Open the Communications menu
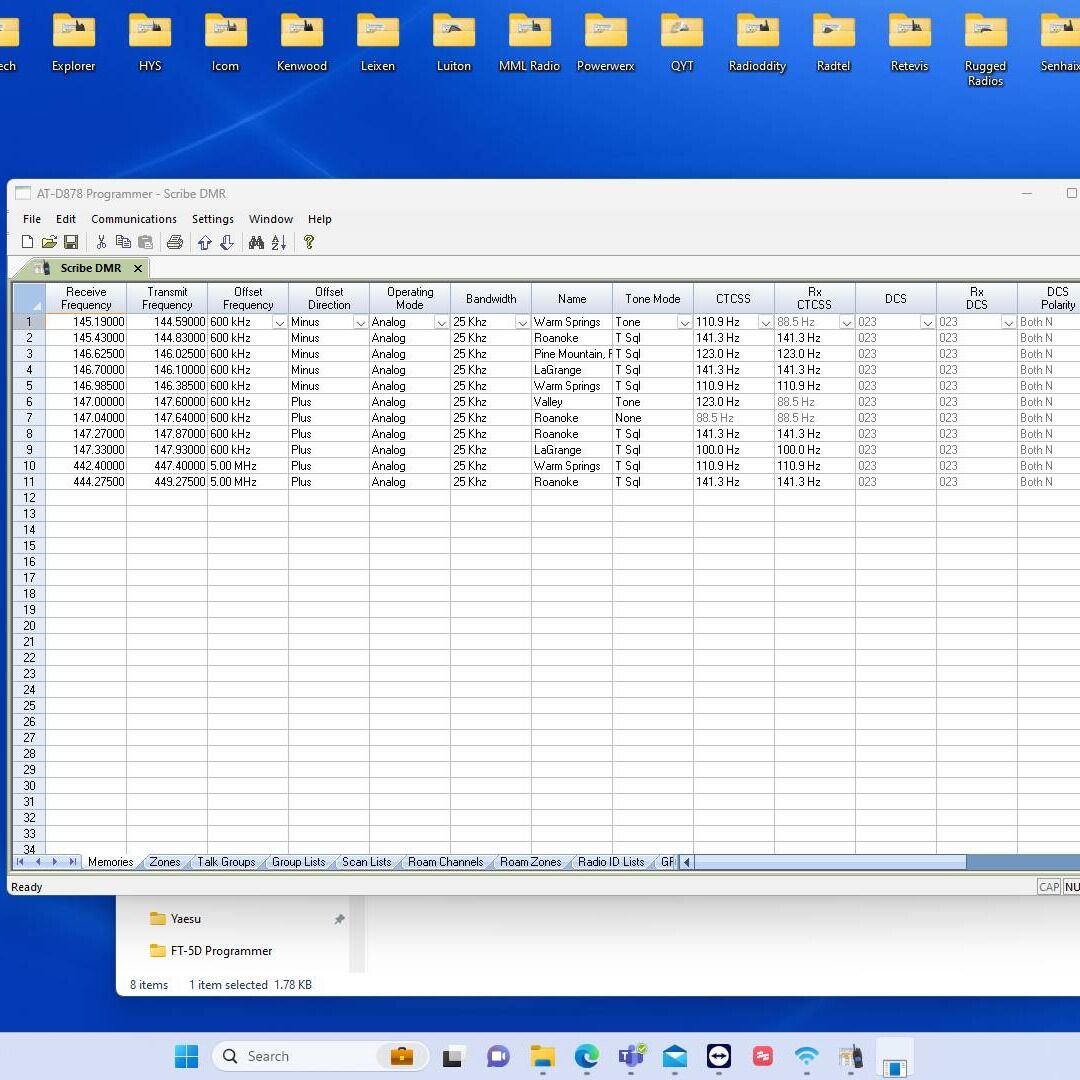Screen dimensions: 1080x1080 pos(134,219)
